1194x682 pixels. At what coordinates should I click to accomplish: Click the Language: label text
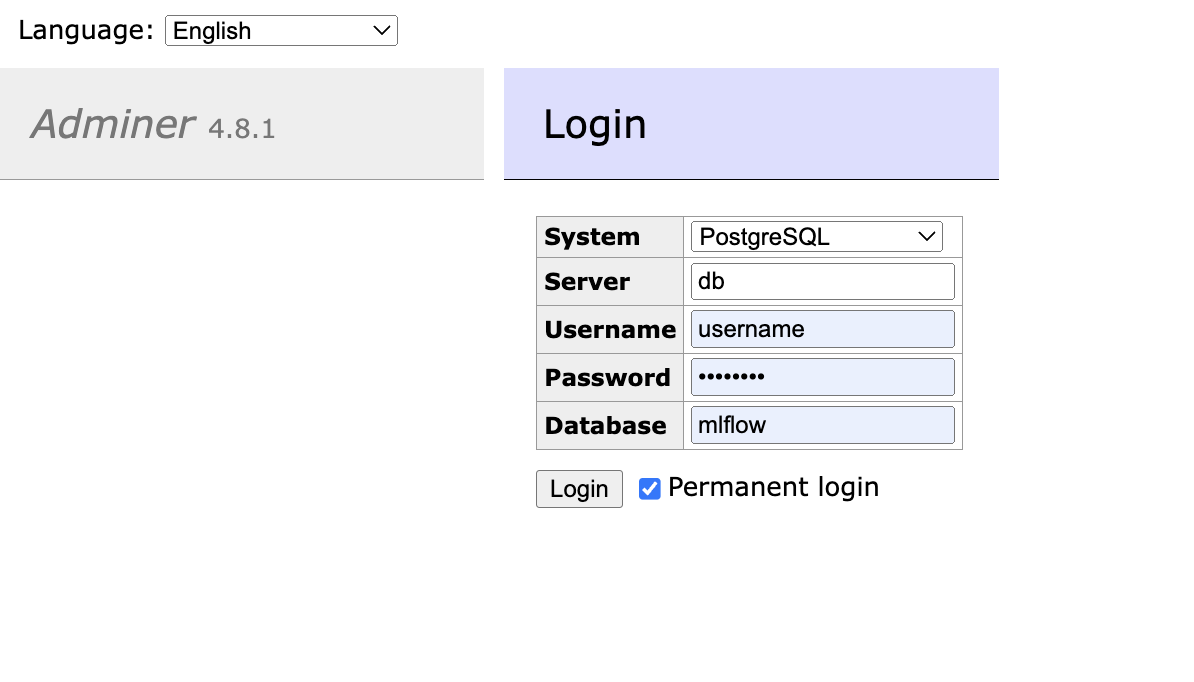[86, 30]
